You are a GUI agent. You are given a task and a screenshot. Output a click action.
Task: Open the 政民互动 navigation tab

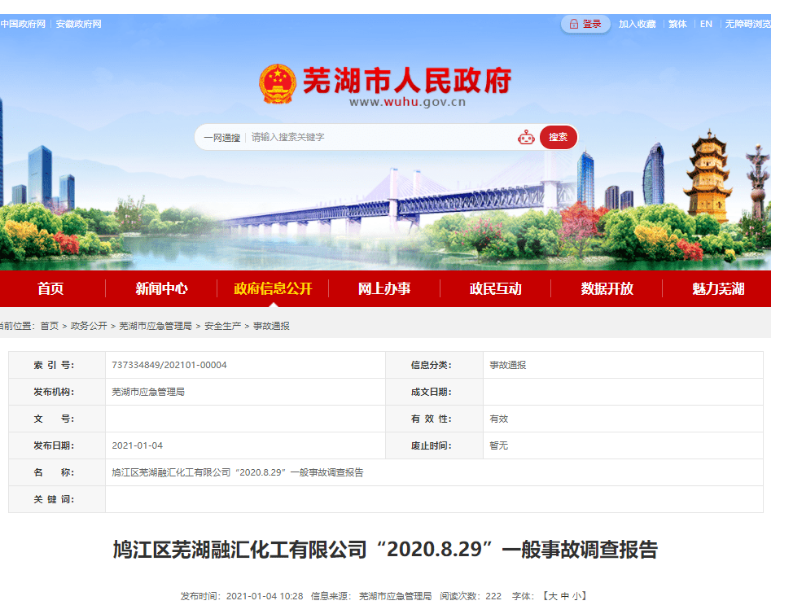click(x=495, y=289)
